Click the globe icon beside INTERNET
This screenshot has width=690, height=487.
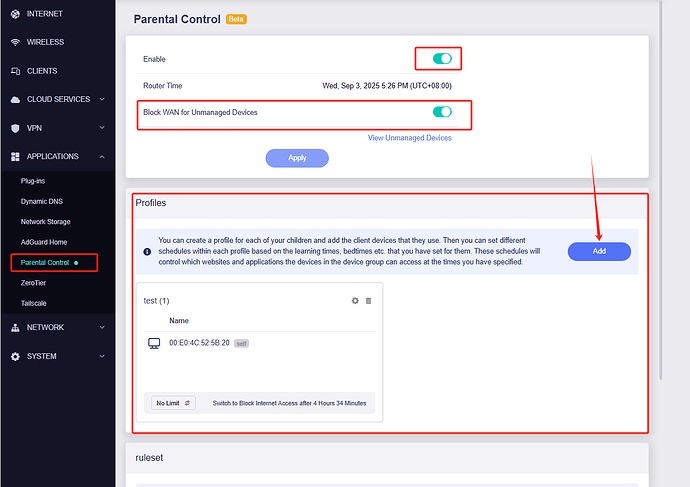[x=15, y=14]
